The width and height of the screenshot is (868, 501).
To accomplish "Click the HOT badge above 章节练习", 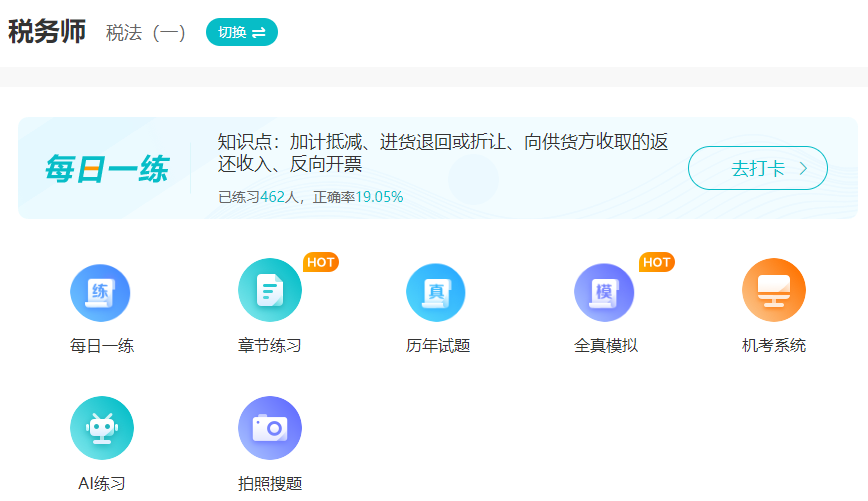I will [321, 262].
